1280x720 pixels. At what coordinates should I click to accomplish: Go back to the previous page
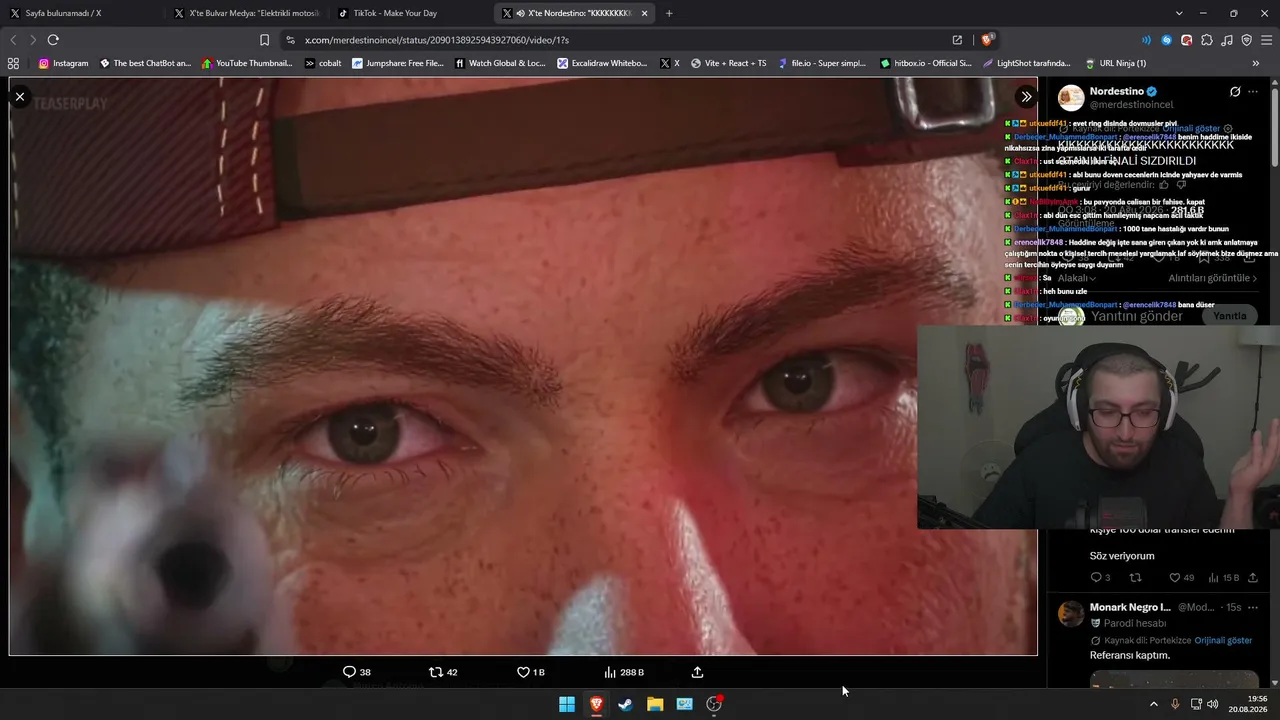[13, 40]
